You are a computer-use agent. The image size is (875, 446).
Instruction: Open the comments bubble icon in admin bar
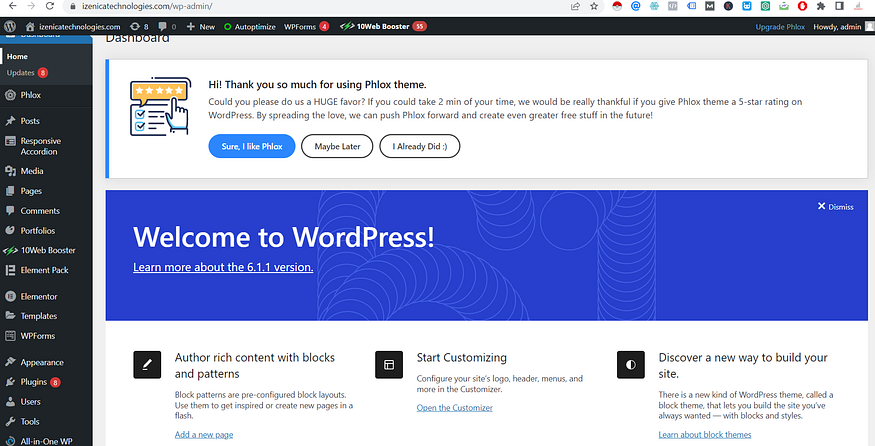(163, 26)
